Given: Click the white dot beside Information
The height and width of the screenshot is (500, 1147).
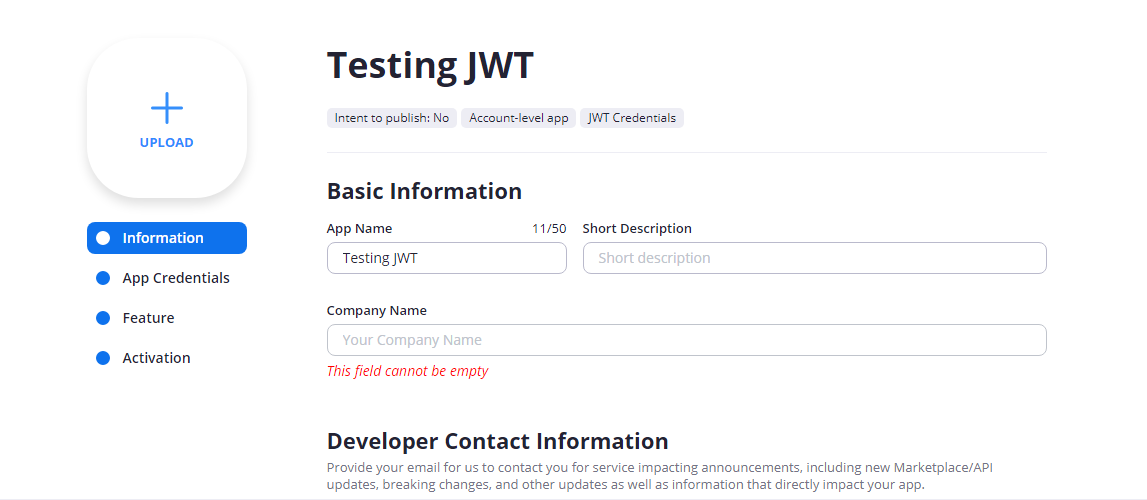Looking at the screenshot, I should click(103, 238).
